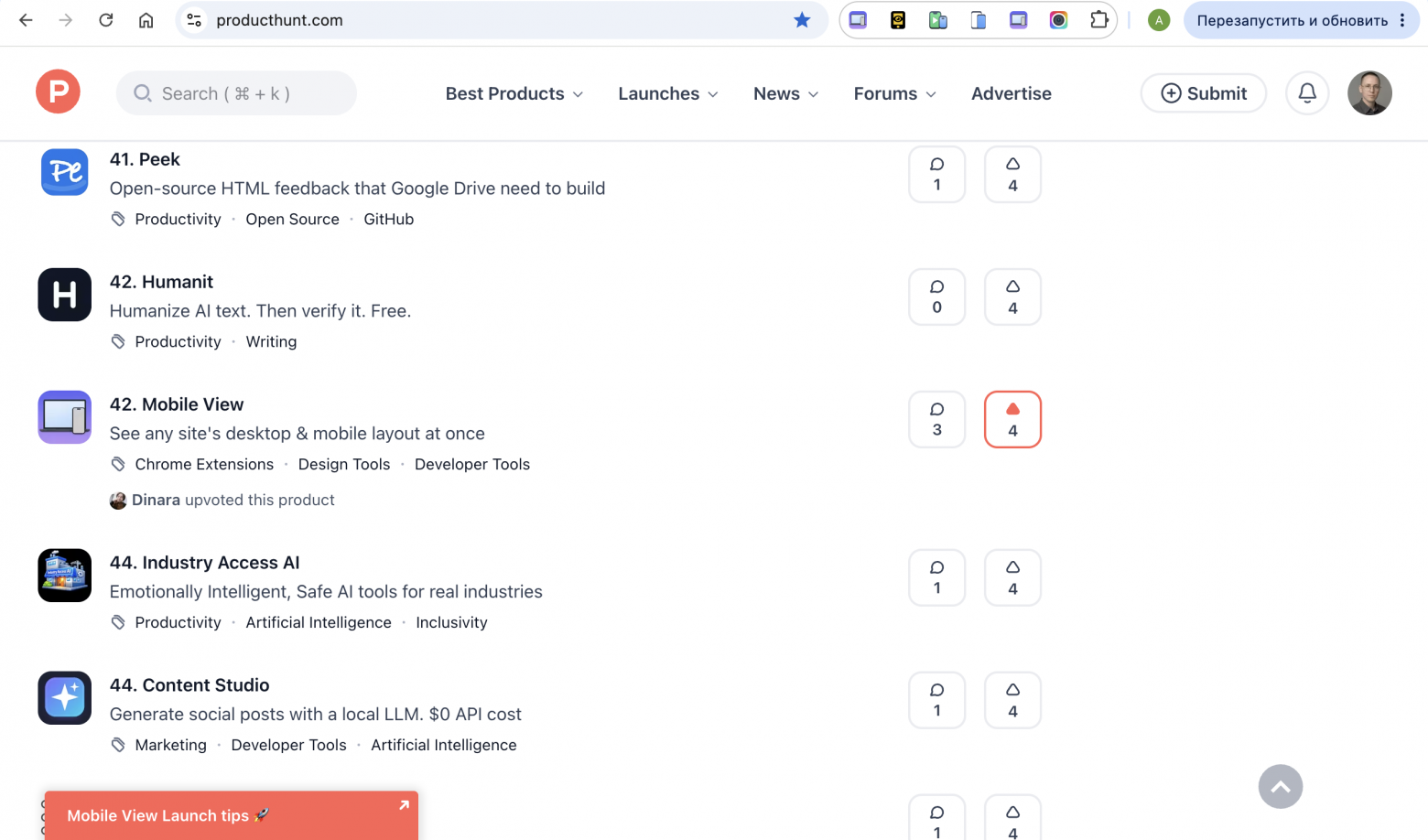Image resolution: width=1428 pixels, height=840 pixels.
Task: Open GitHub tag under Peek
Action: tap(388, 219)
